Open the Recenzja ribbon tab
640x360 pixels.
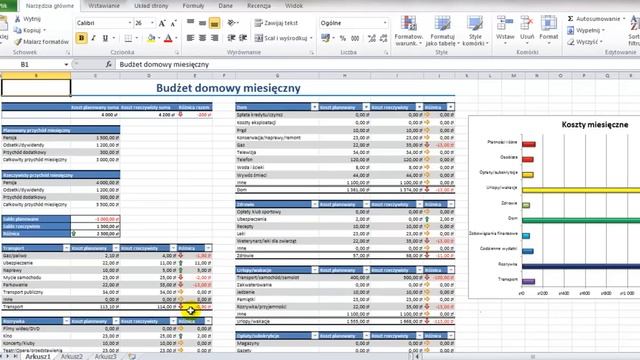(x=259, y=6)
